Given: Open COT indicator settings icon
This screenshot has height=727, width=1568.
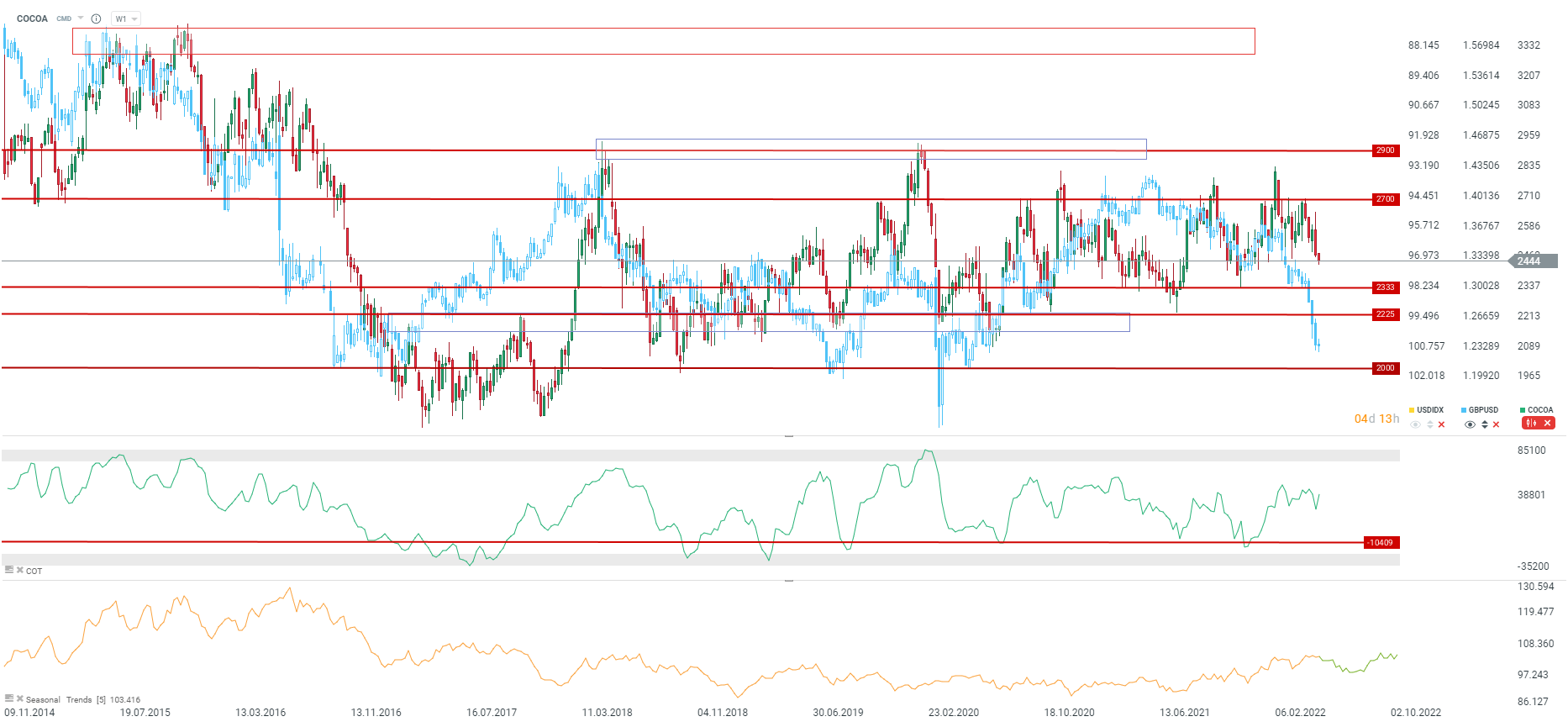Looking at the screenshot, I should [9, 570].
